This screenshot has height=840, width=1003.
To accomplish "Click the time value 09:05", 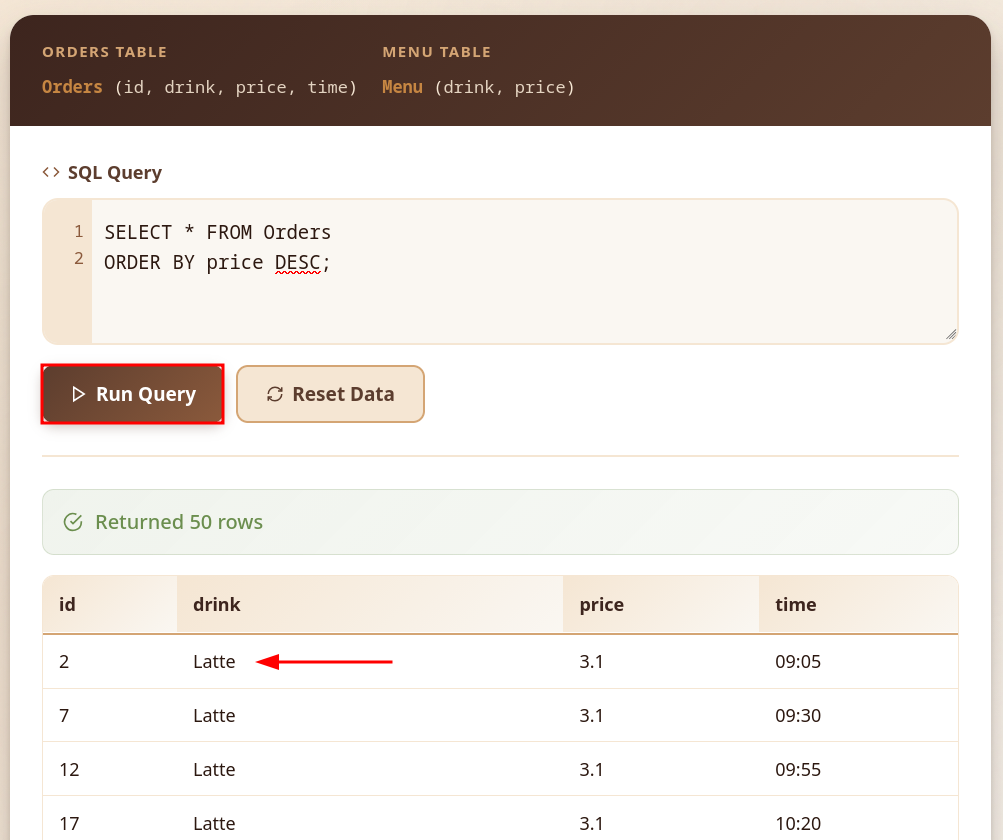I will [x=798, y=662].
